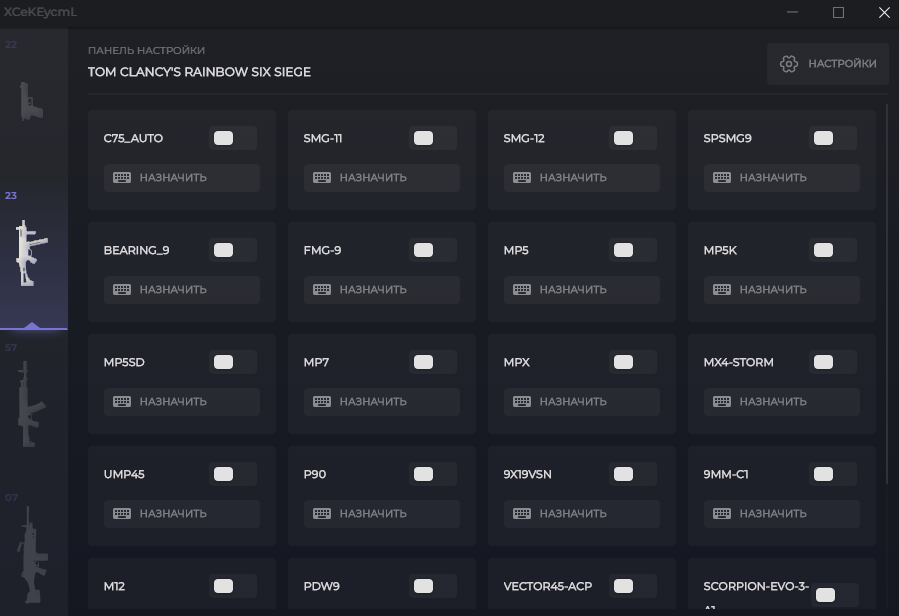Click the VECTOR45-ACP weapon name
This screenshot has width=899, height=616.
tap(548, 586)
